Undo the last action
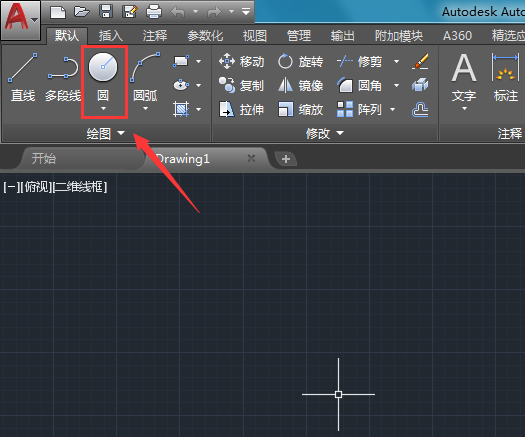Screen dimensions: 525x437 point(177,12)
